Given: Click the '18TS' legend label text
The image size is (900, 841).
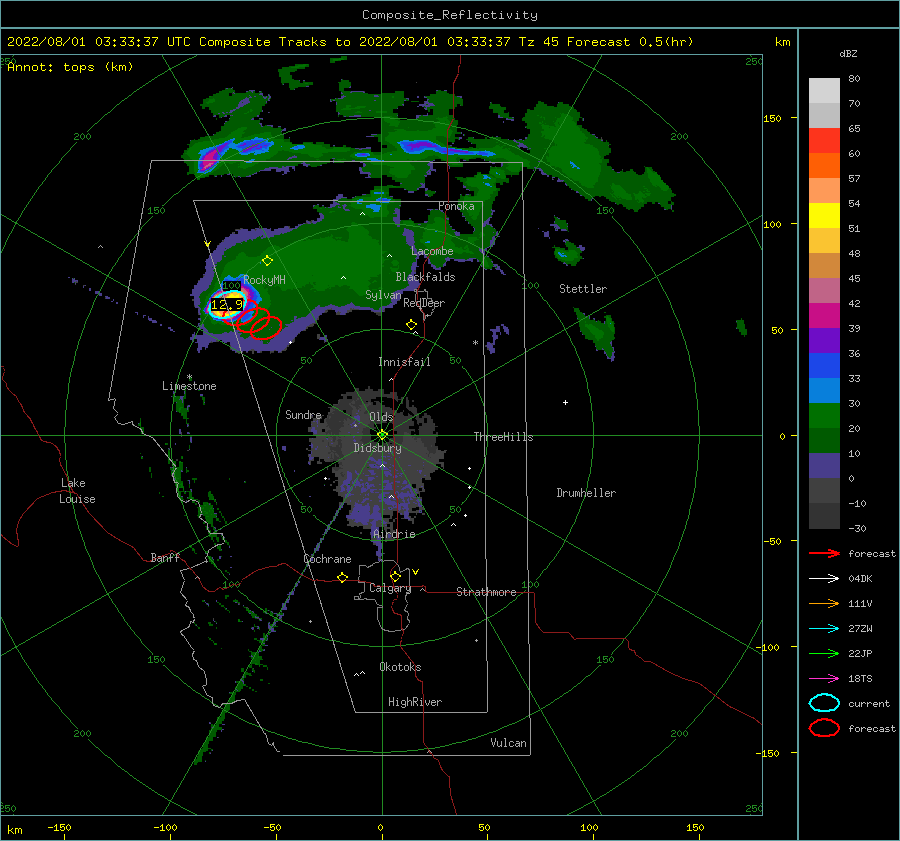Looking at the screenshot, I should (860, 679).
